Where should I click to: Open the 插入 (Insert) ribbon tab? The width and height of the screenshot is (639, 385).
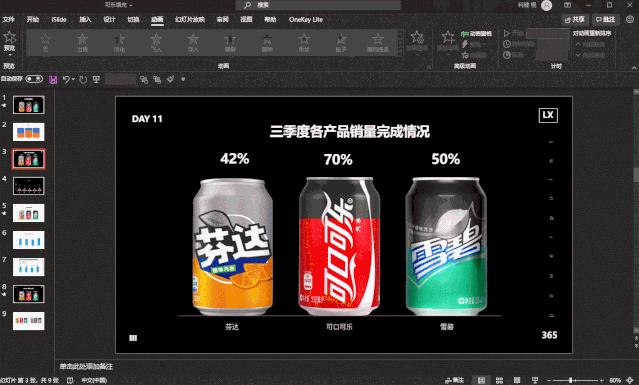tap(85, 20)
